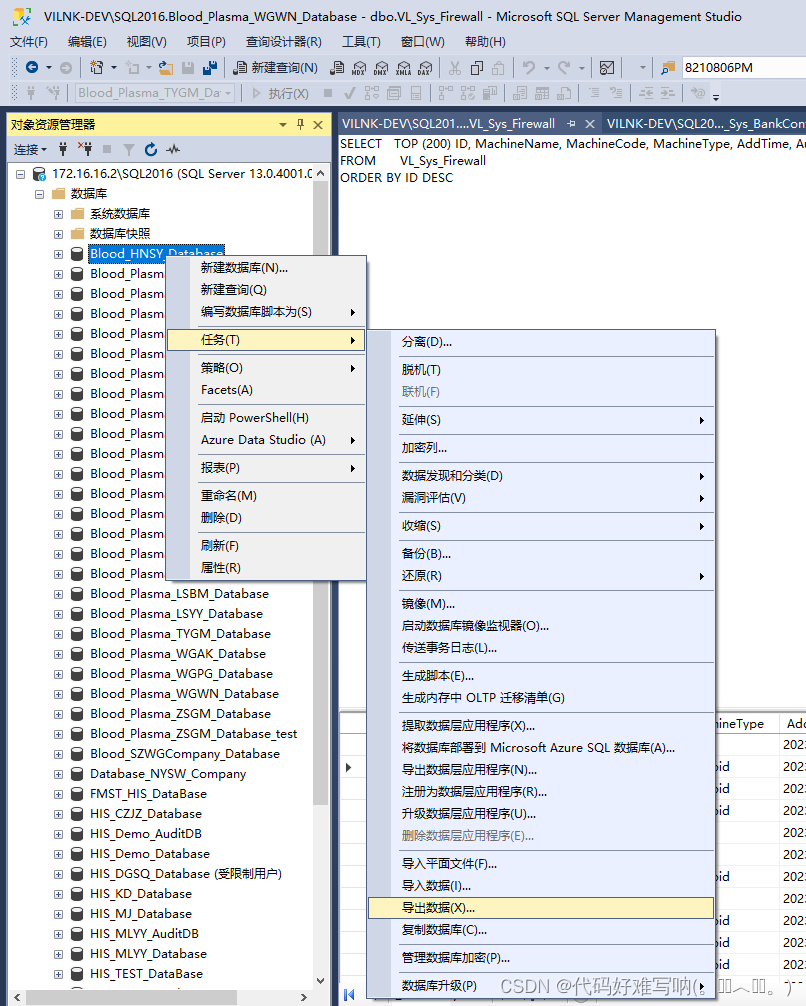Click the MDX query icon

click(x=359, y=67)
